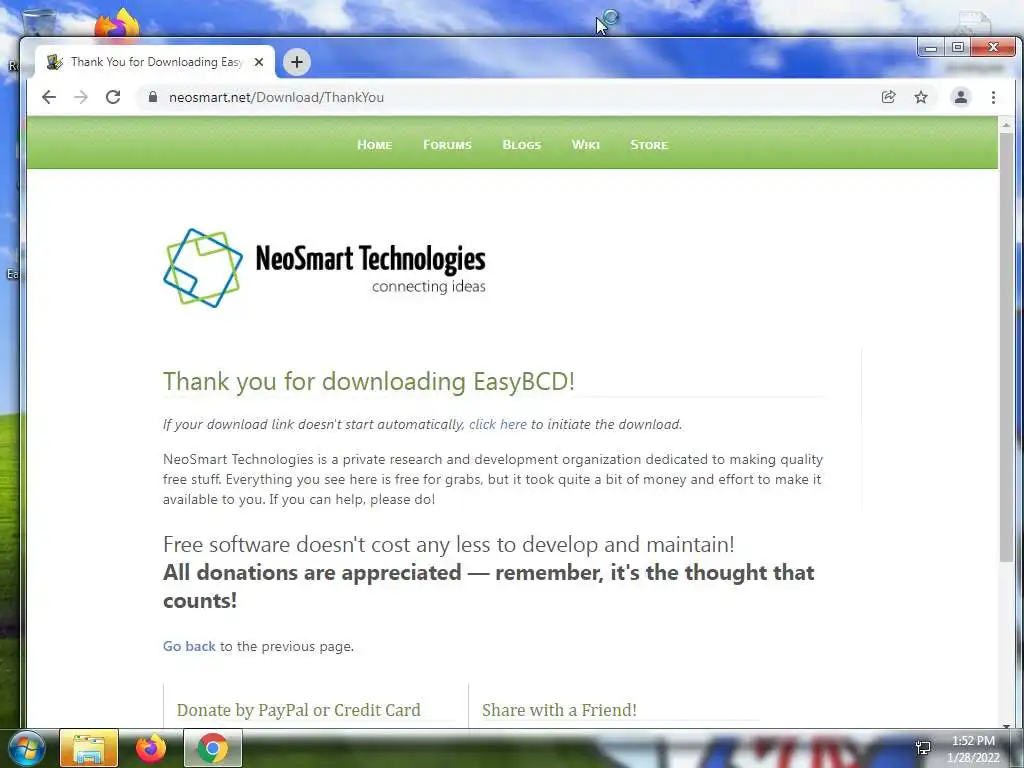
Task: Open the Chrome profile avatar icon
Action: [x=961, y=97]
